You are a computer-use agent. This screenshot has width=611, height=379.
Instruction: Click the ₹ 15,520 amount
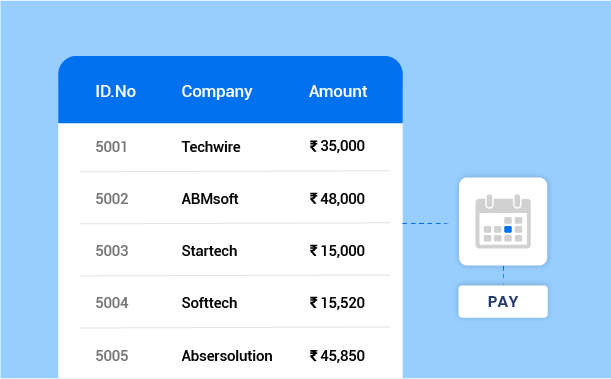[x=337, y=303]
